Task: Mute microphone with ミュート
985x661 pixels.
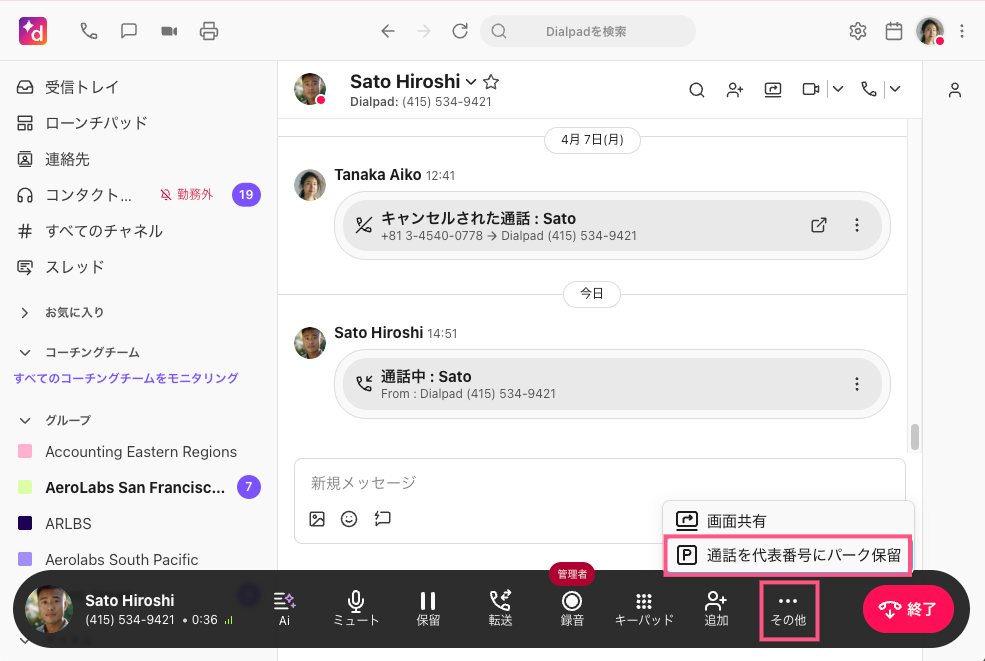Action: (x=356, y=608)
